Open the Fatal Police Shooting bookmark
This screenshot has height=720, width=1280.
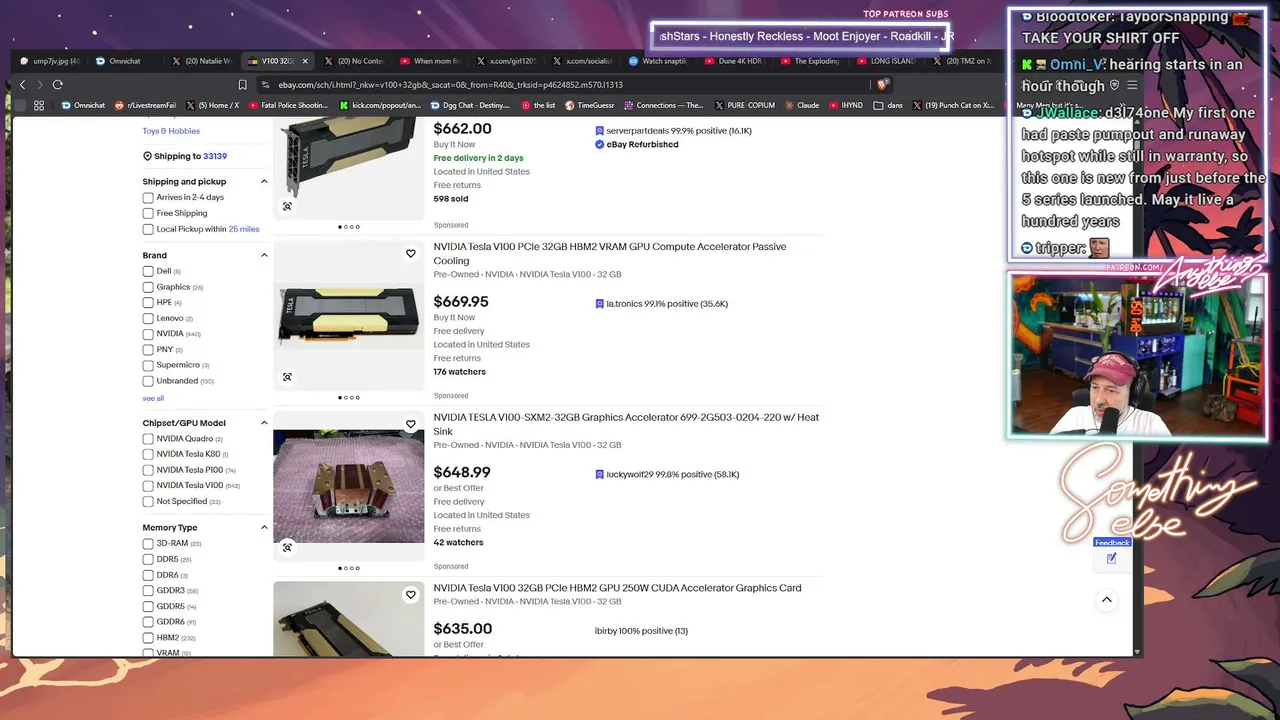287,105
